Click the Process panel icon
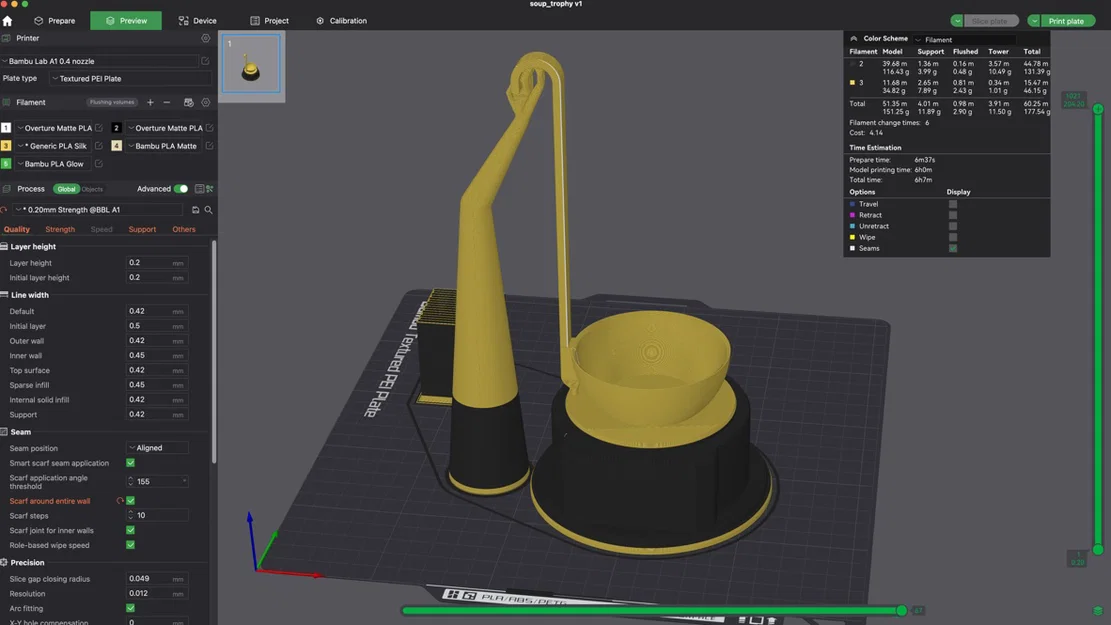The image size is (1111, 625). click(6, 189)
